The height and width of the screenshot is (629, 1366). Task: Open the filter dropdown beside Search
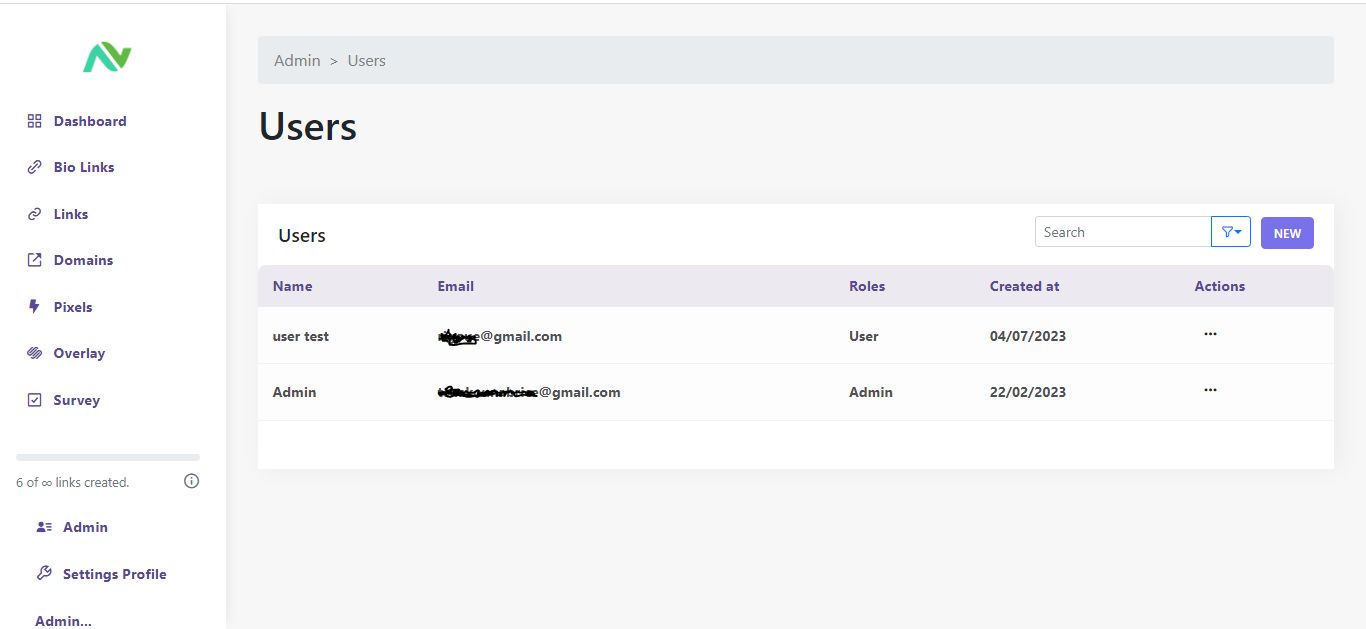pos(1231,232)
